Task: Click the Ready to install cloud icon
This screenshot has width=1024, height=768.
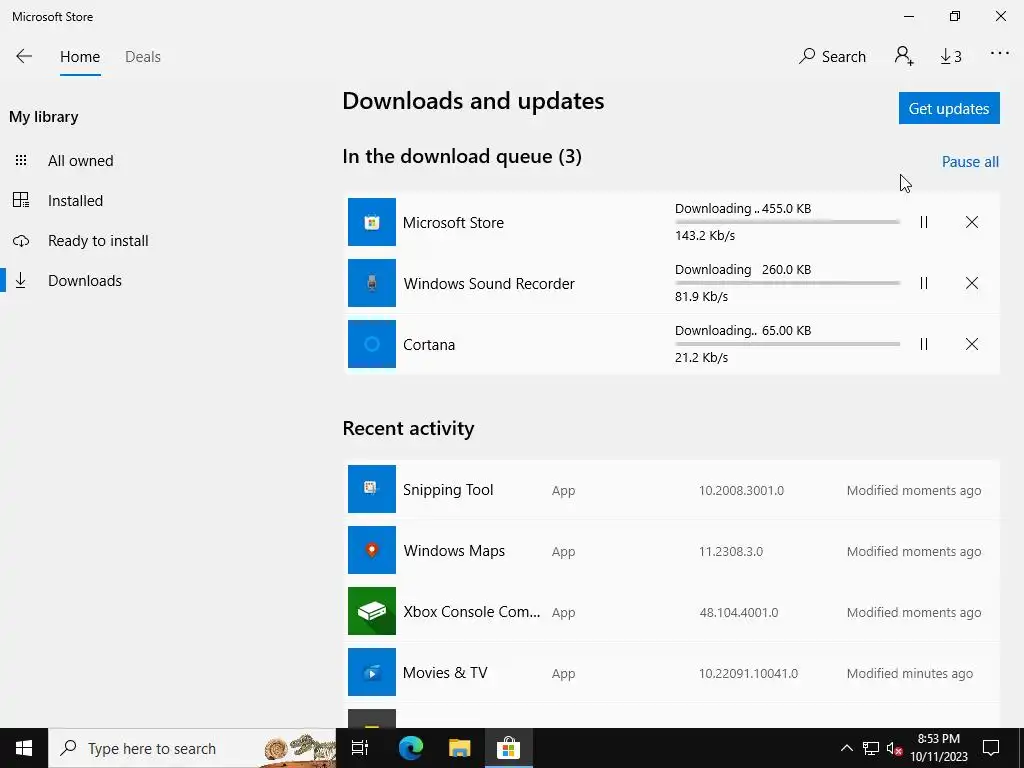Action: [x=21, y=241]
